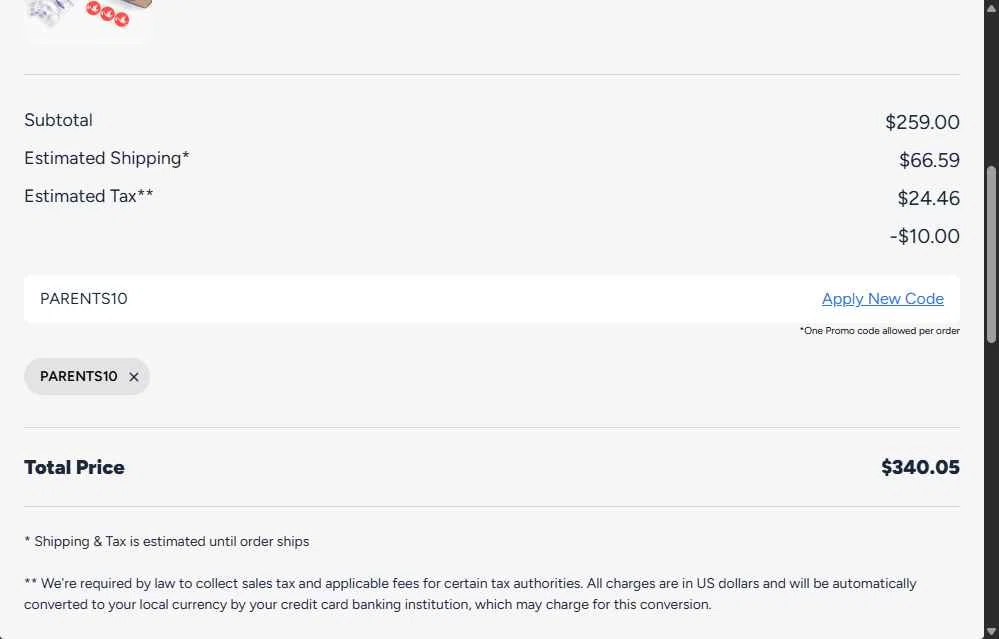Screen dimensions: 999x639
Task: Click the scrollbar down arrow
Action: [991, 631]
